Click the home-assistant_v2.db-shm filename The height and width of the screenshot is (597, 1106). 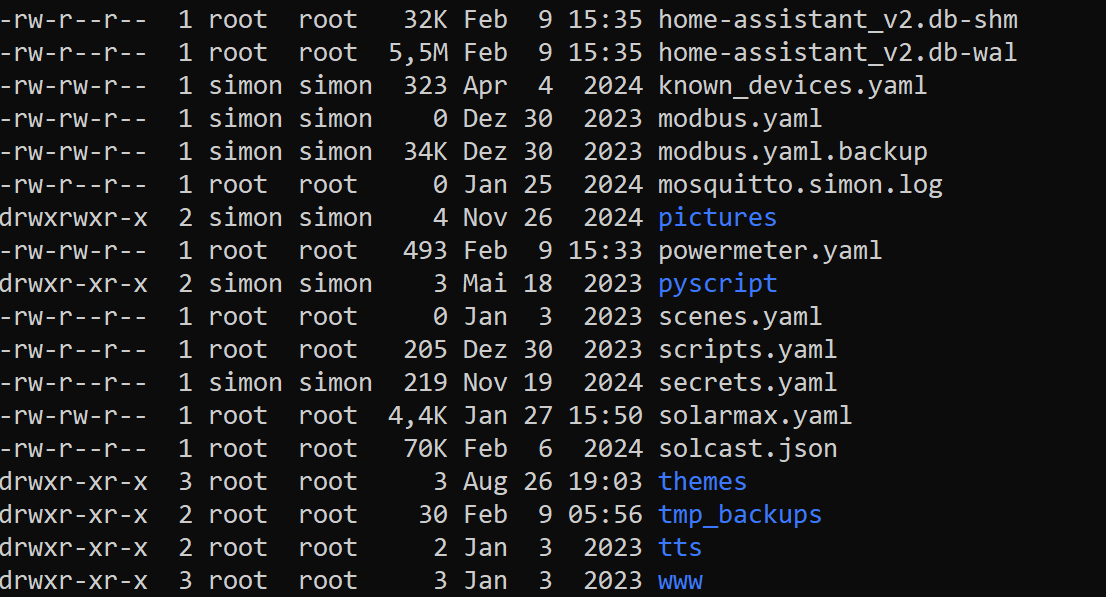[838, 19]
